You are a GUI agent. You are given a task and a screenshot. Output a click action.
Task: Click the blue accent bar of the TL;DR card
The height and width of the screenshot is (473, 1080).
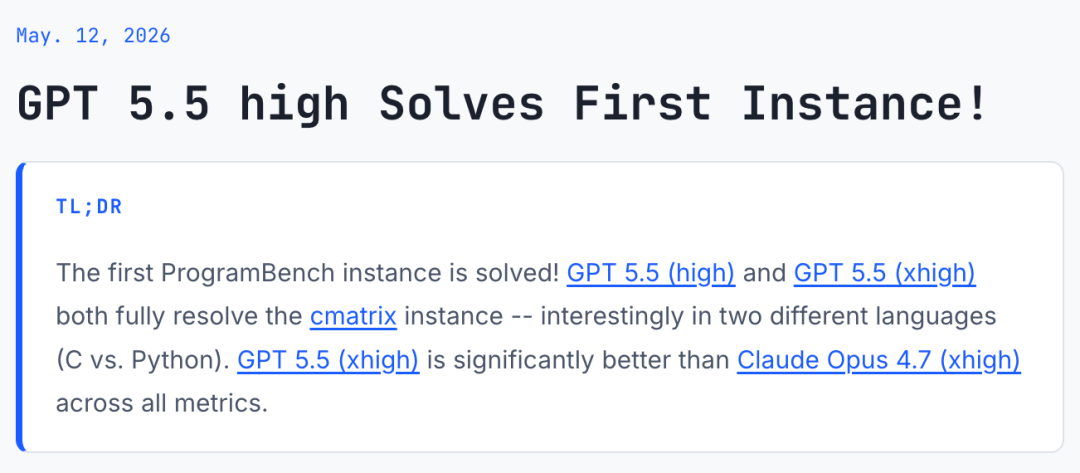tap(20, 307)
